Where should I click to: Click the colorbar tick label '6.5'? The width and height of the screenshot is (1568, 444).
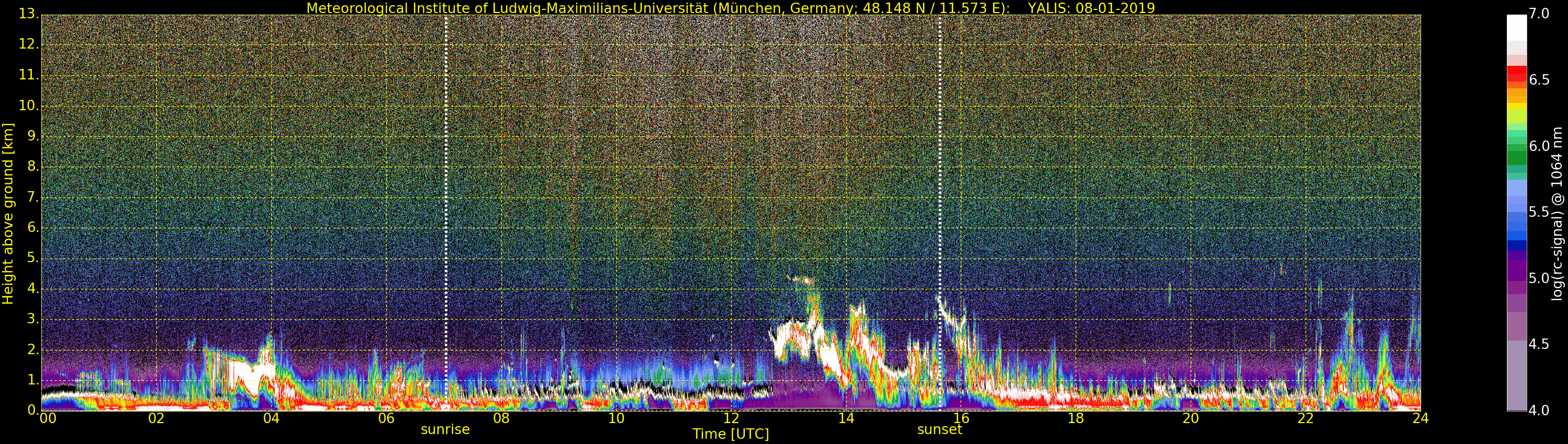pos(1538,80)
